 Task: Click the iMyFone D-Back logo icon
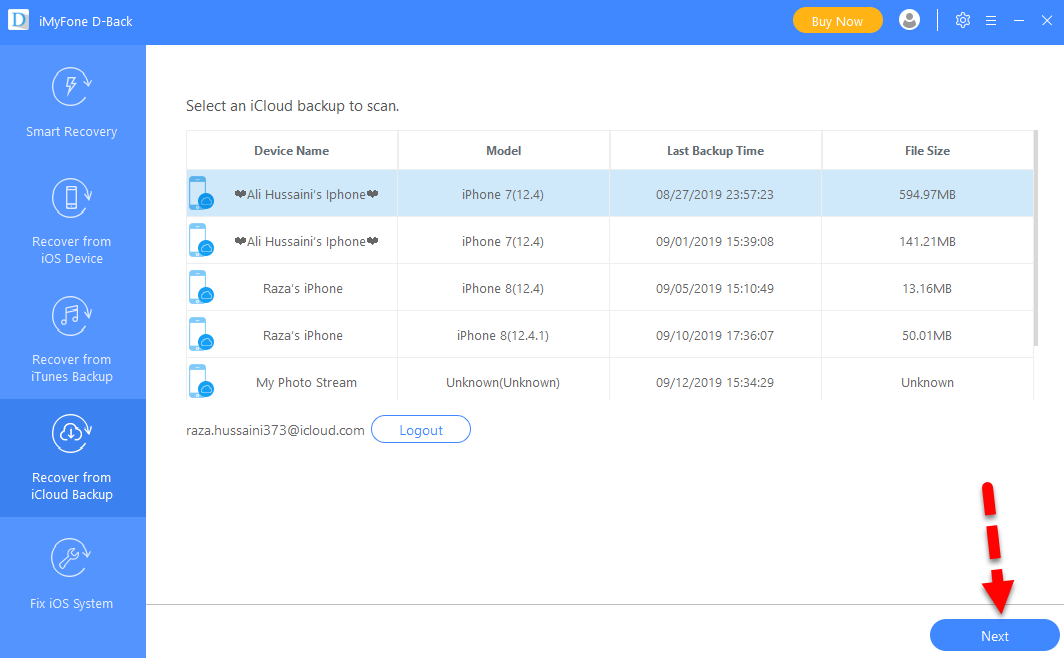(x=19, y=21)
